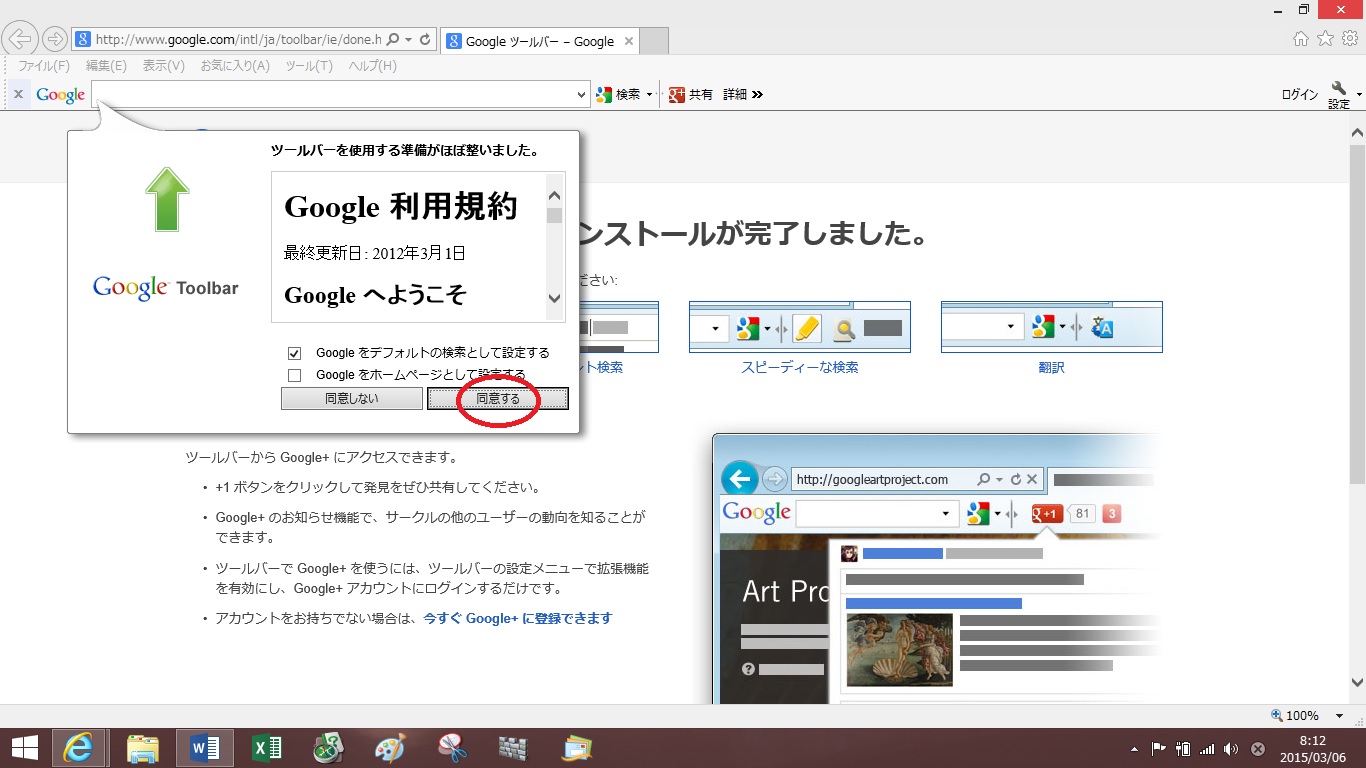The image size is (1366, 768).
Task: Reload the page with the refresh icon
Action: [425, 40]
